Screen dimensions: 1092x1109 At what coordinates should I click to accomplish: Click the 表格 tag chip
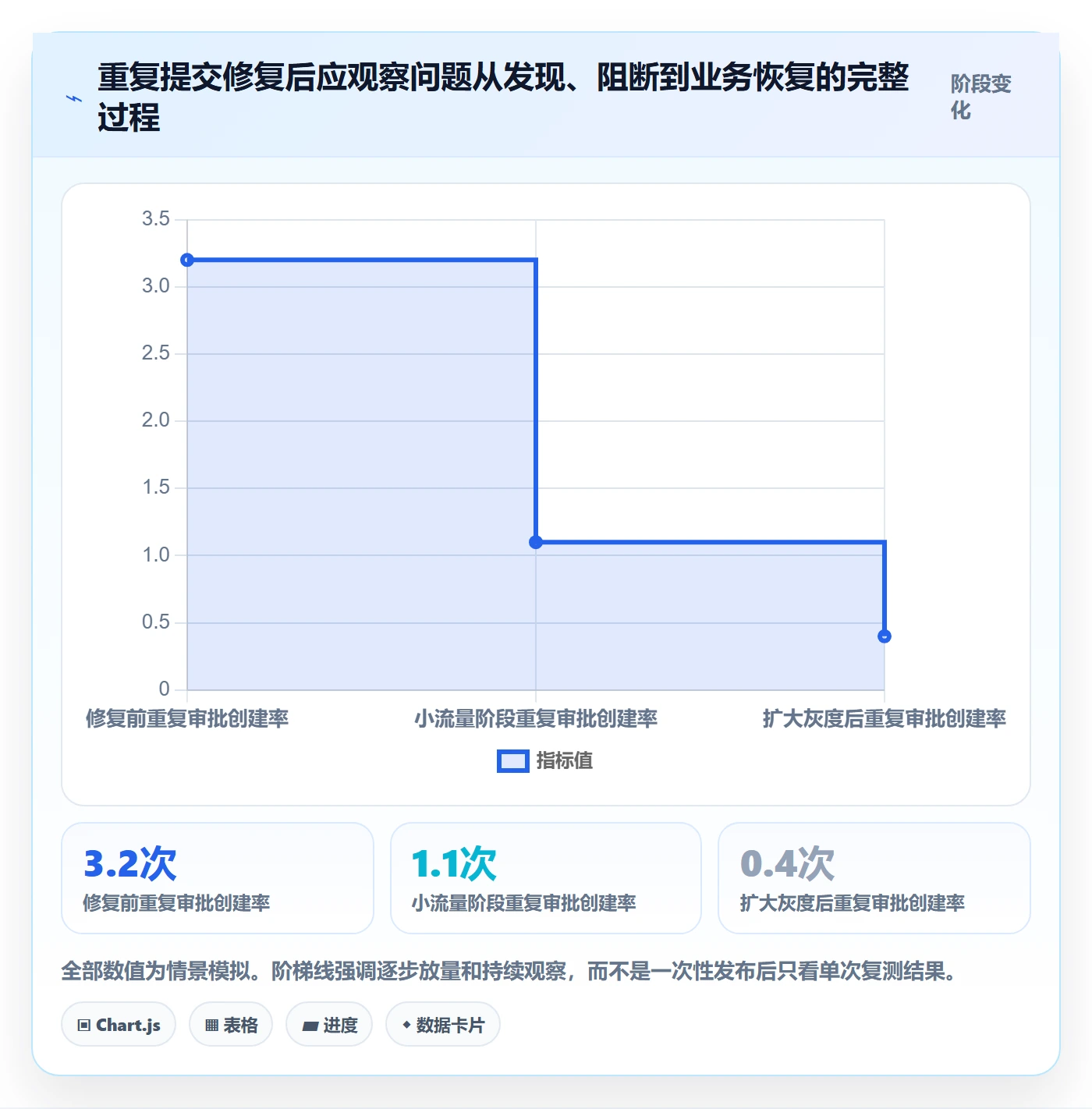231,1025
